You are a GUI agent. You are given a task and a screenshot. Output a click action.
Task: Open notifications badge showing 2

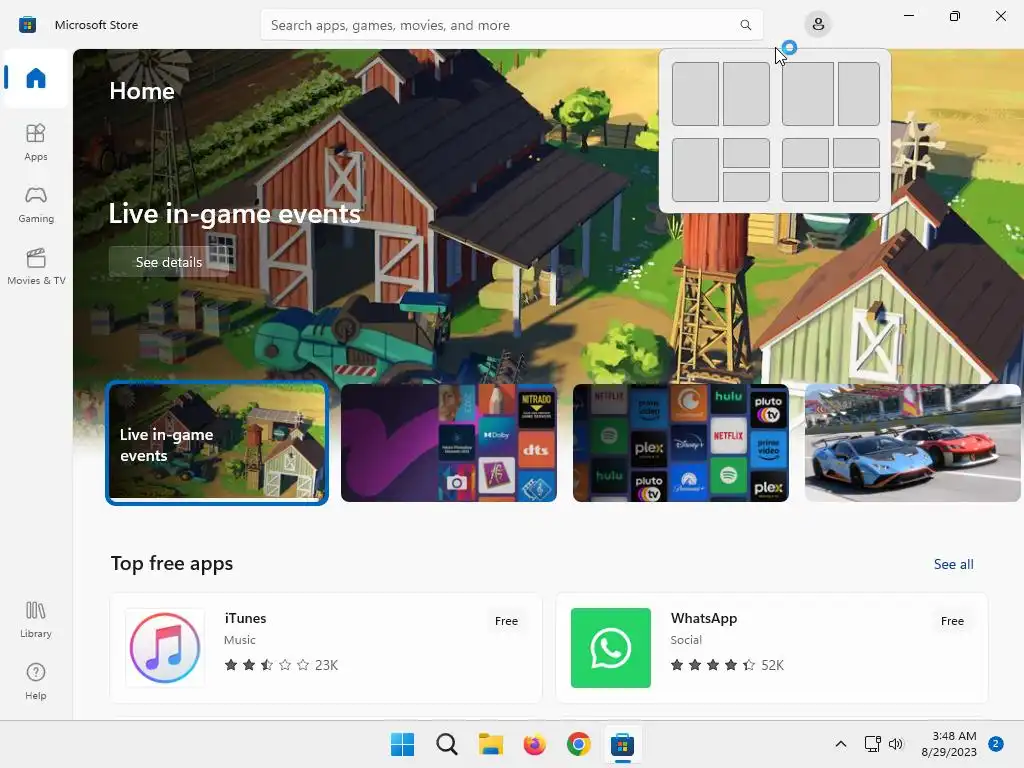coord(996,744)
